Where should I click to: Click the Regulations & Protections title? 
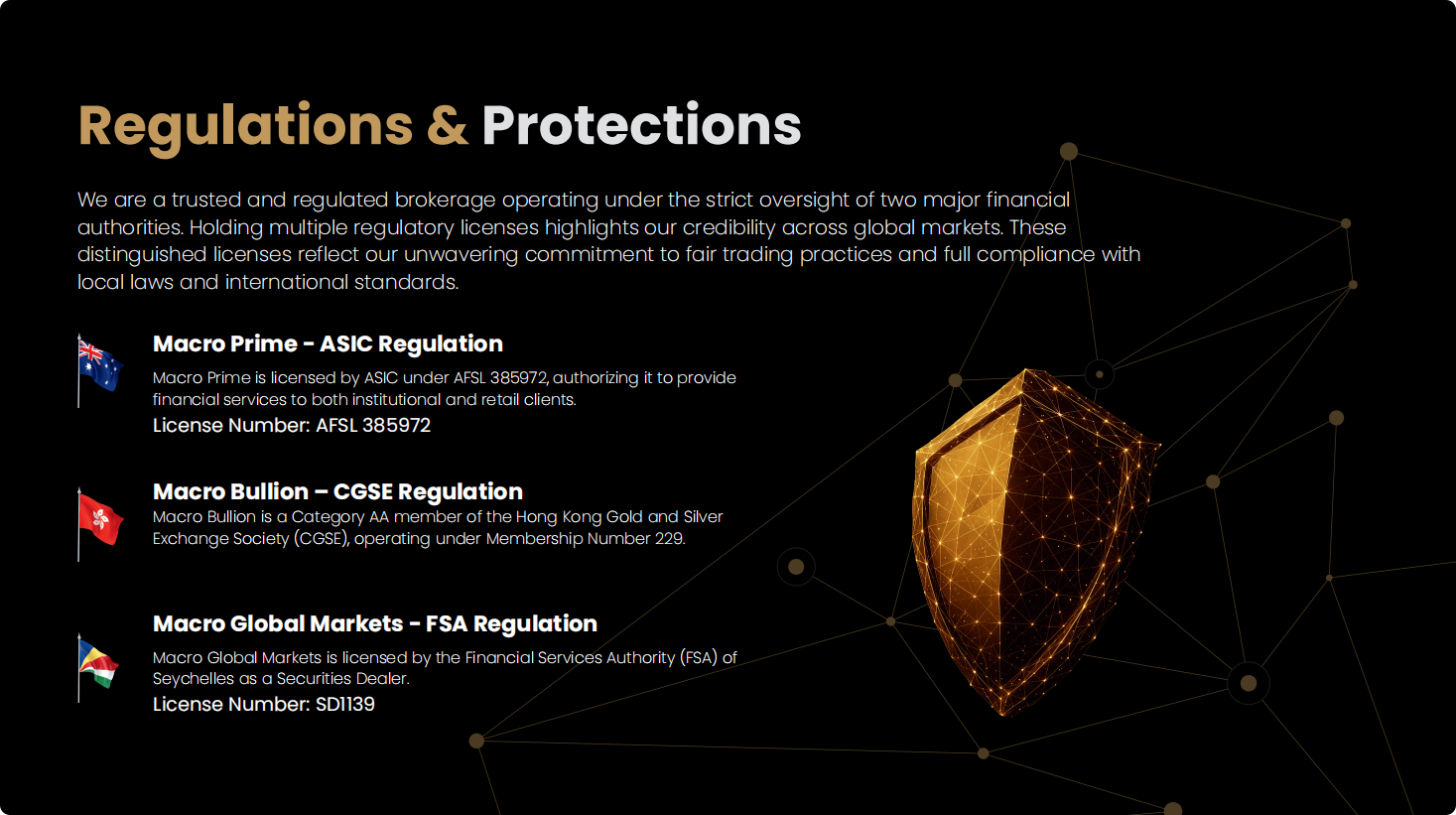click(440, 126)
